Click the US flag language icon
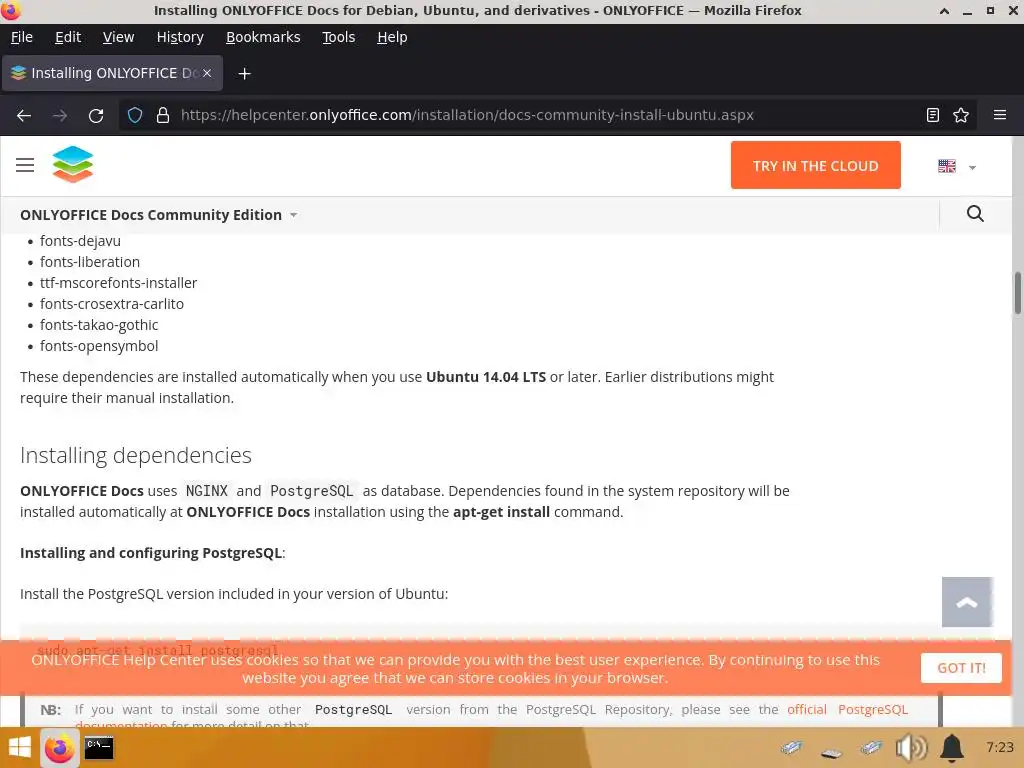Viewport: 1024px width, 768px height. tap(947, 166)
